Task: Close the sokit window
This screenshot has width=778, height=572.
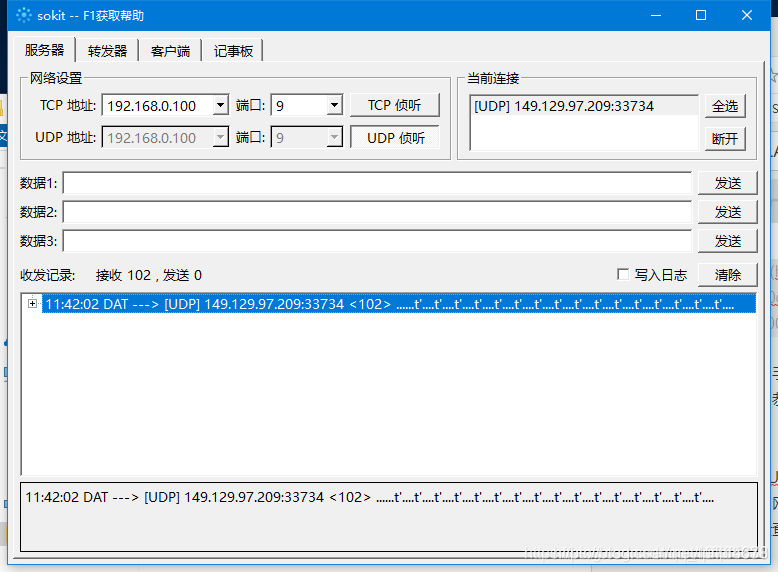Action: [747, 15]
